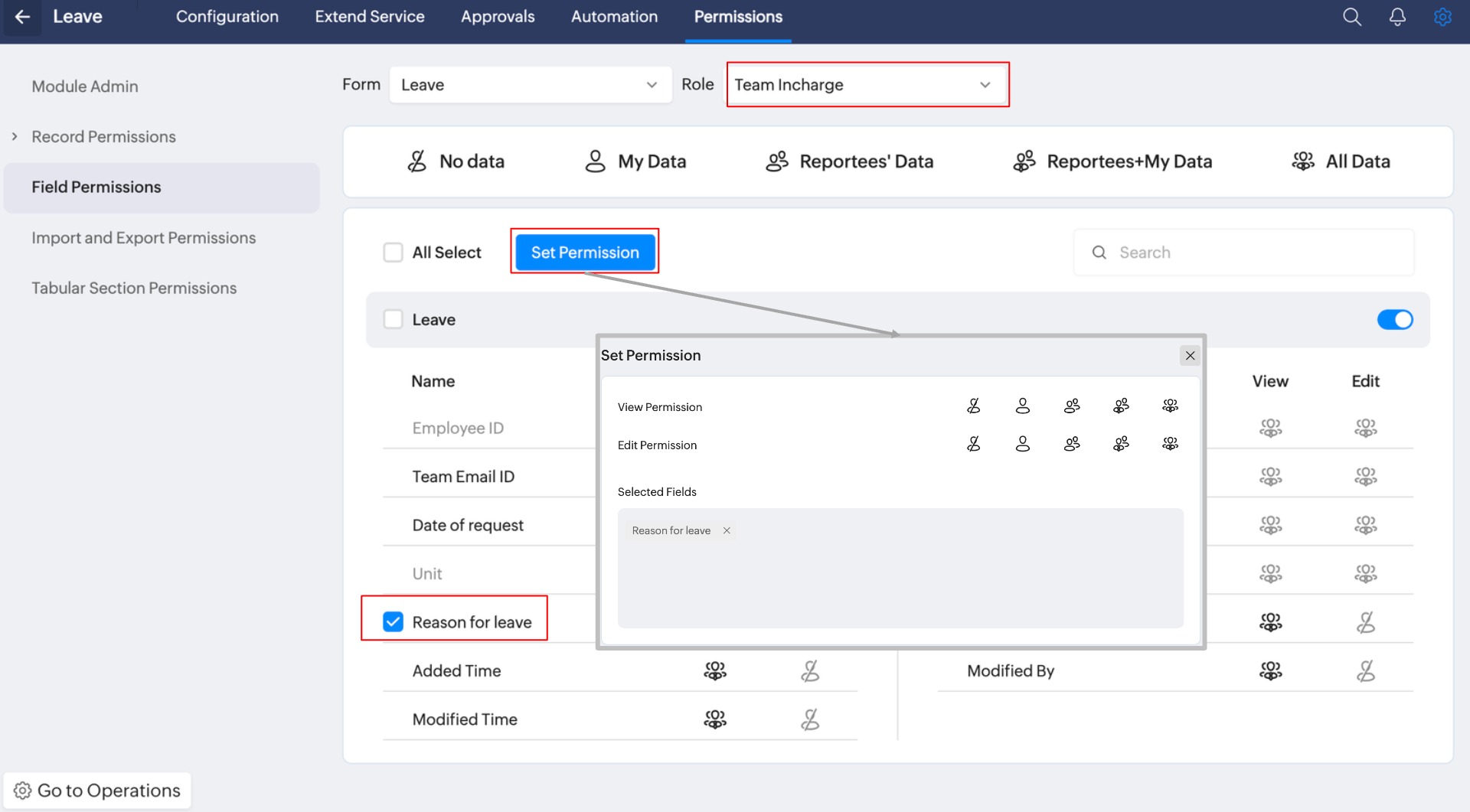Switch to the Approvals tab
Image resolution: width=1470 pixels, height=812 pixels.
[497, 17]
